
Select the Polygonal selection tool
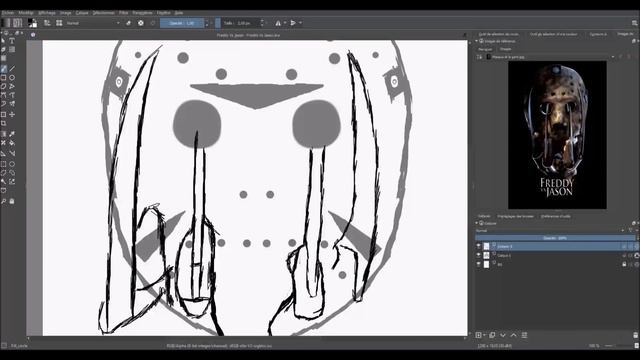(x=3, y=173)
